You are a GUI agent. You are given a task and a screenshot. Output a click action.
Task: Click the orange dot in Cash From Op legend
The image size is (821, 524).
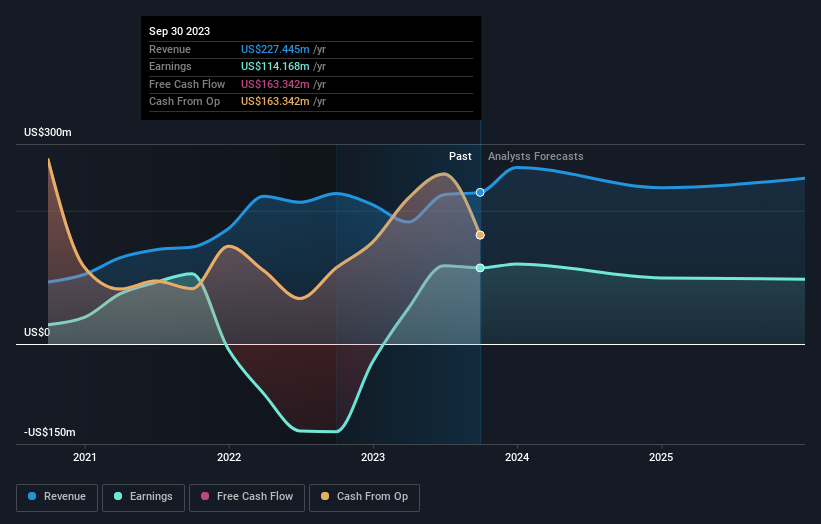point(325,496)
